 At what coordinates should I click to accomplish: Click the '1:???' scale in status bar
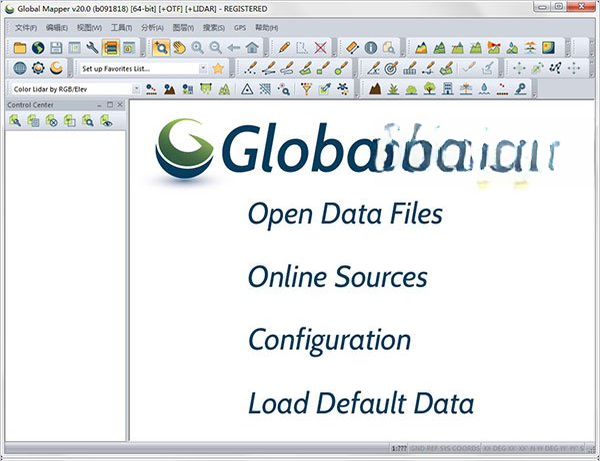point(399,448)
